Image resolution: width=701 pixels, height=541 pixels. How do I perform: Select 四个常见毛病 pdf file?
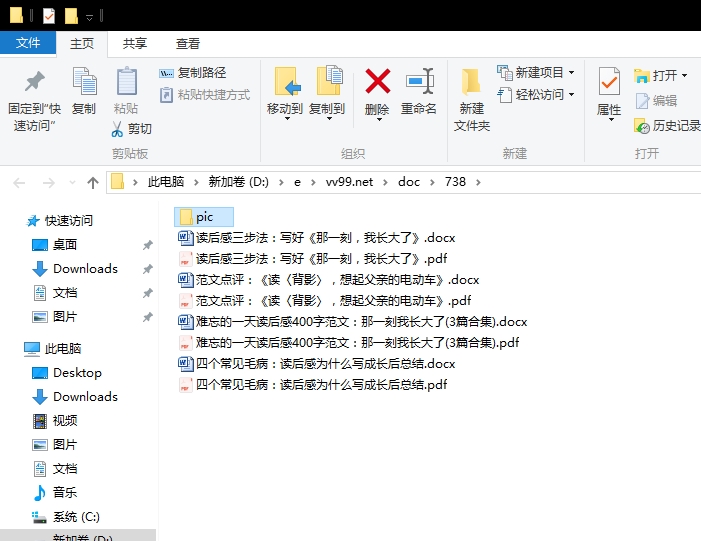pos(312,385)
